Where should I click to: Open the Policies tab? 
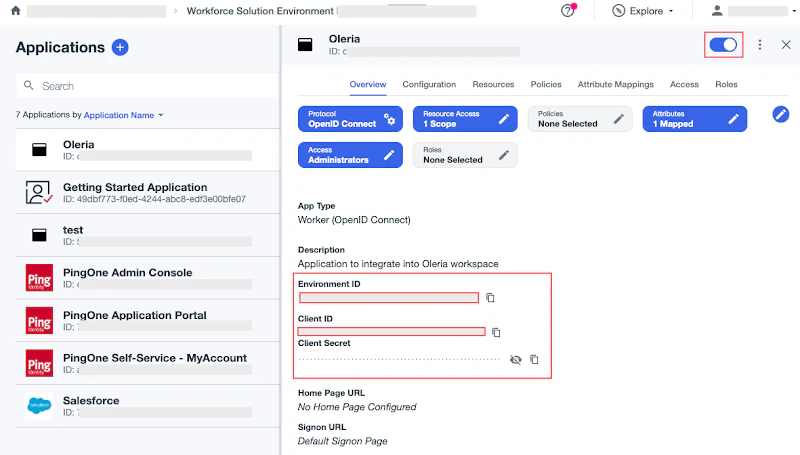[x=546, y=84]
